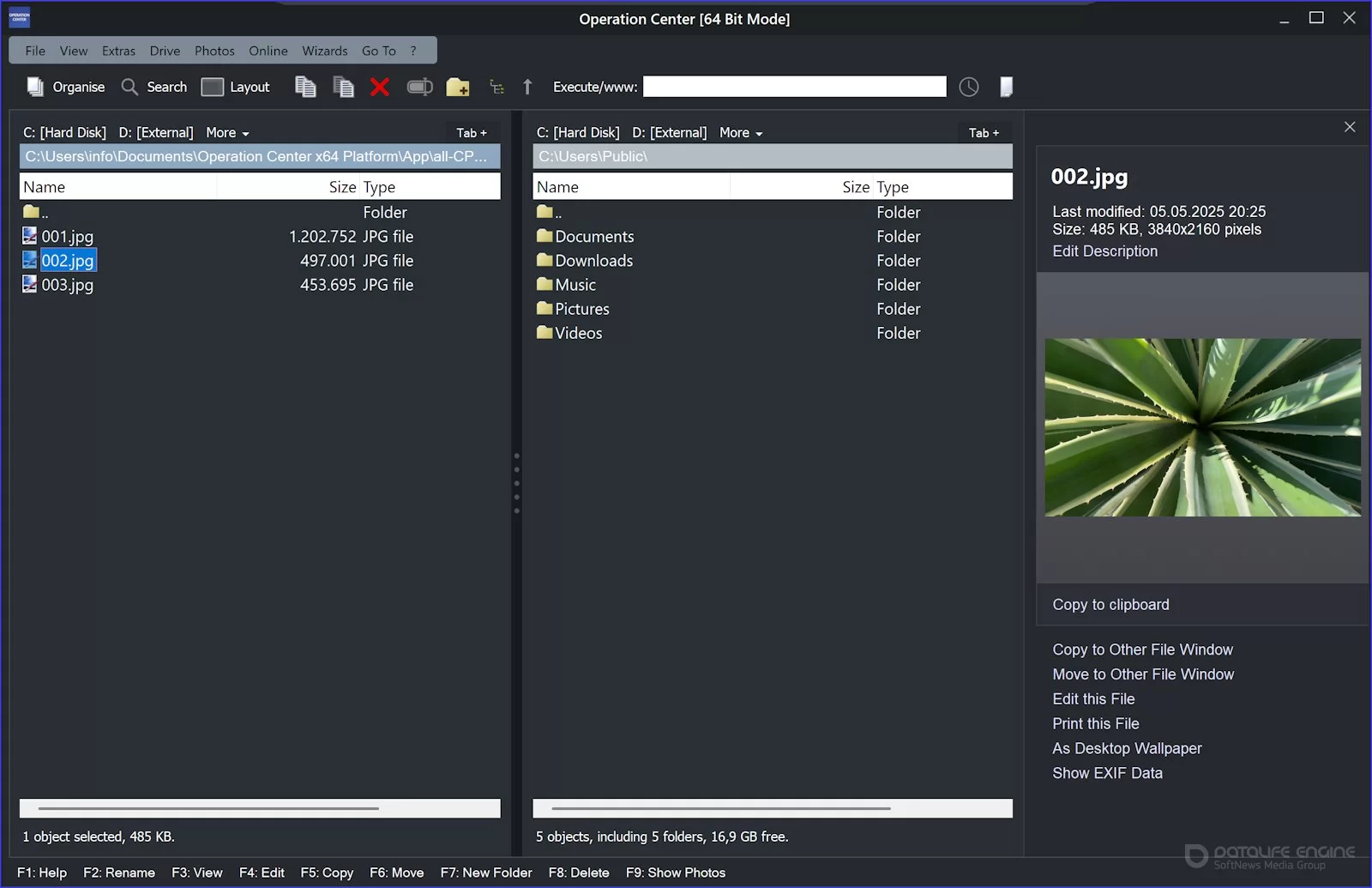This screenshot has height=888, width=1372.
Task: Click the first copy files icon
Action: (305, 87)
